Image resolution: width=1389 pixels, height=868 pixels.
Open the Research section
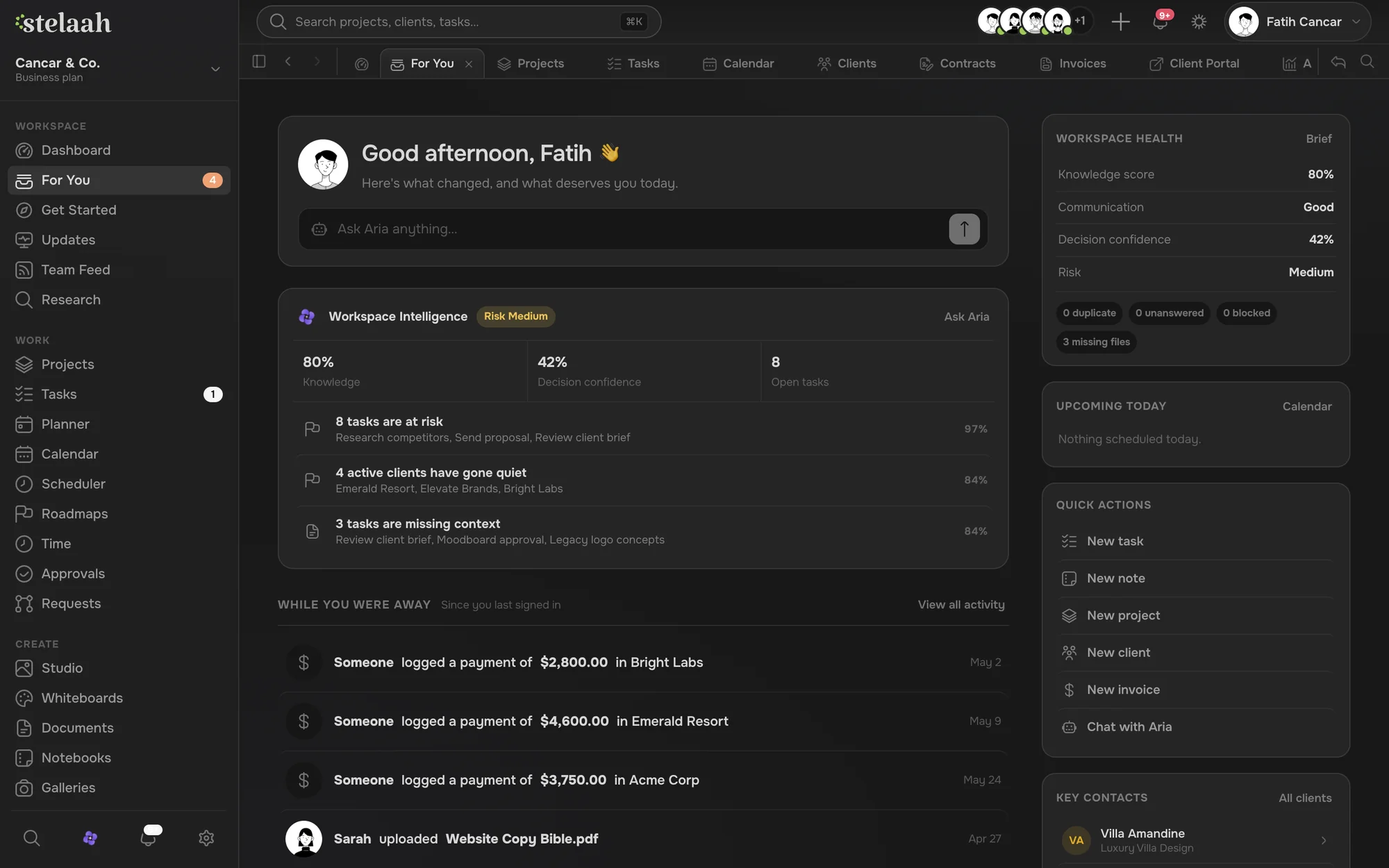click(119, 299)
